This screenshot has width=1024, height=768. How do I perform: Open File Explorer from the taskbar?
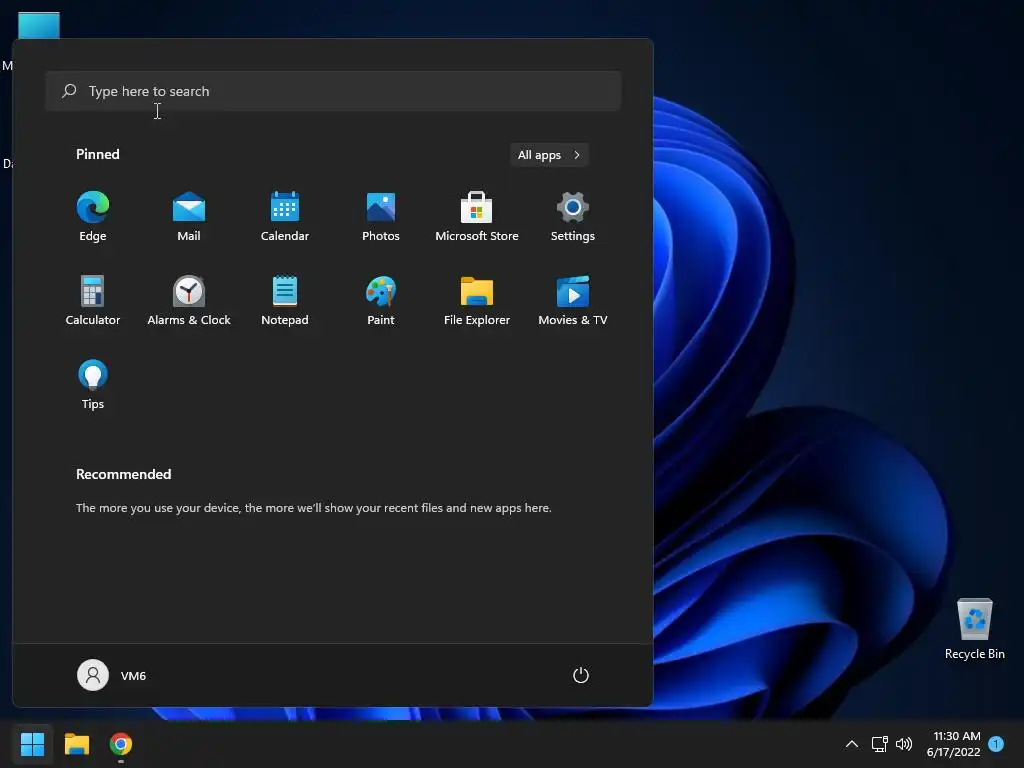coord(76,744)
